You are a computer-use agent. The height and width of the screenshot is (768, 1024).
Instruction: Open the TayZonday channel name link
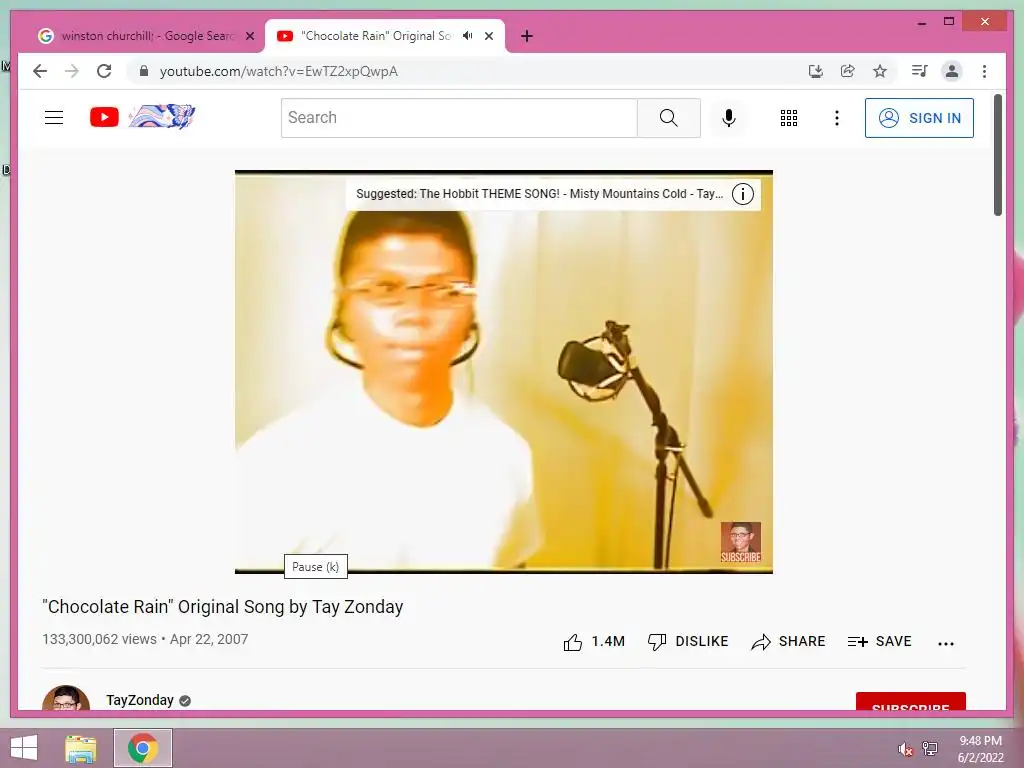coord(140,700)
